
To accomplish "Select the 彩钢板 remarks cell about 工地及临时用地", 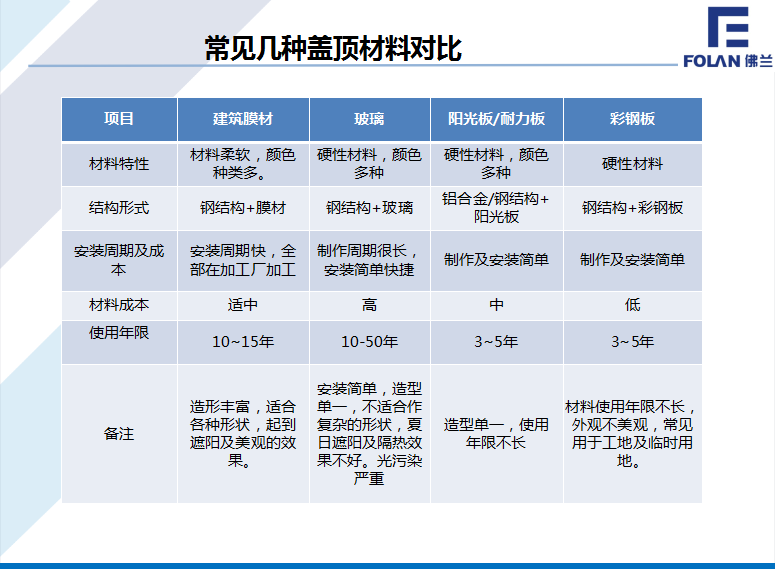I will (x=632, y=434).
